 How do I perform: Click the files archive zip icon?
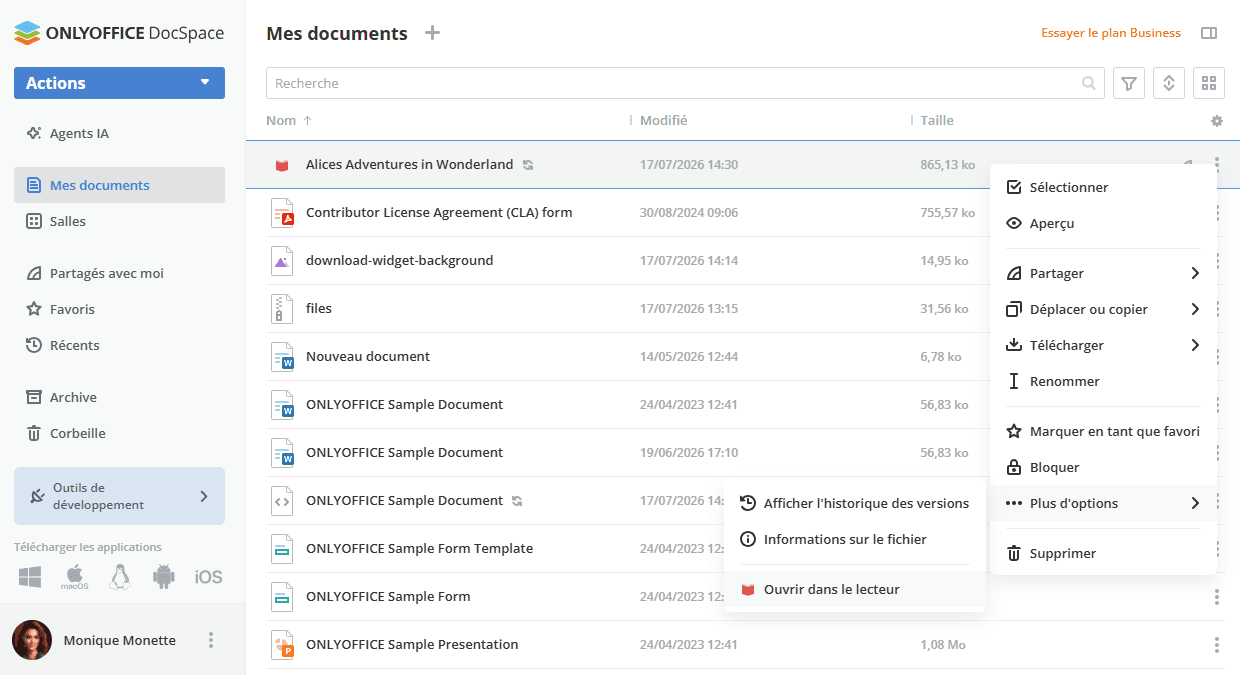tap(282, 308)
